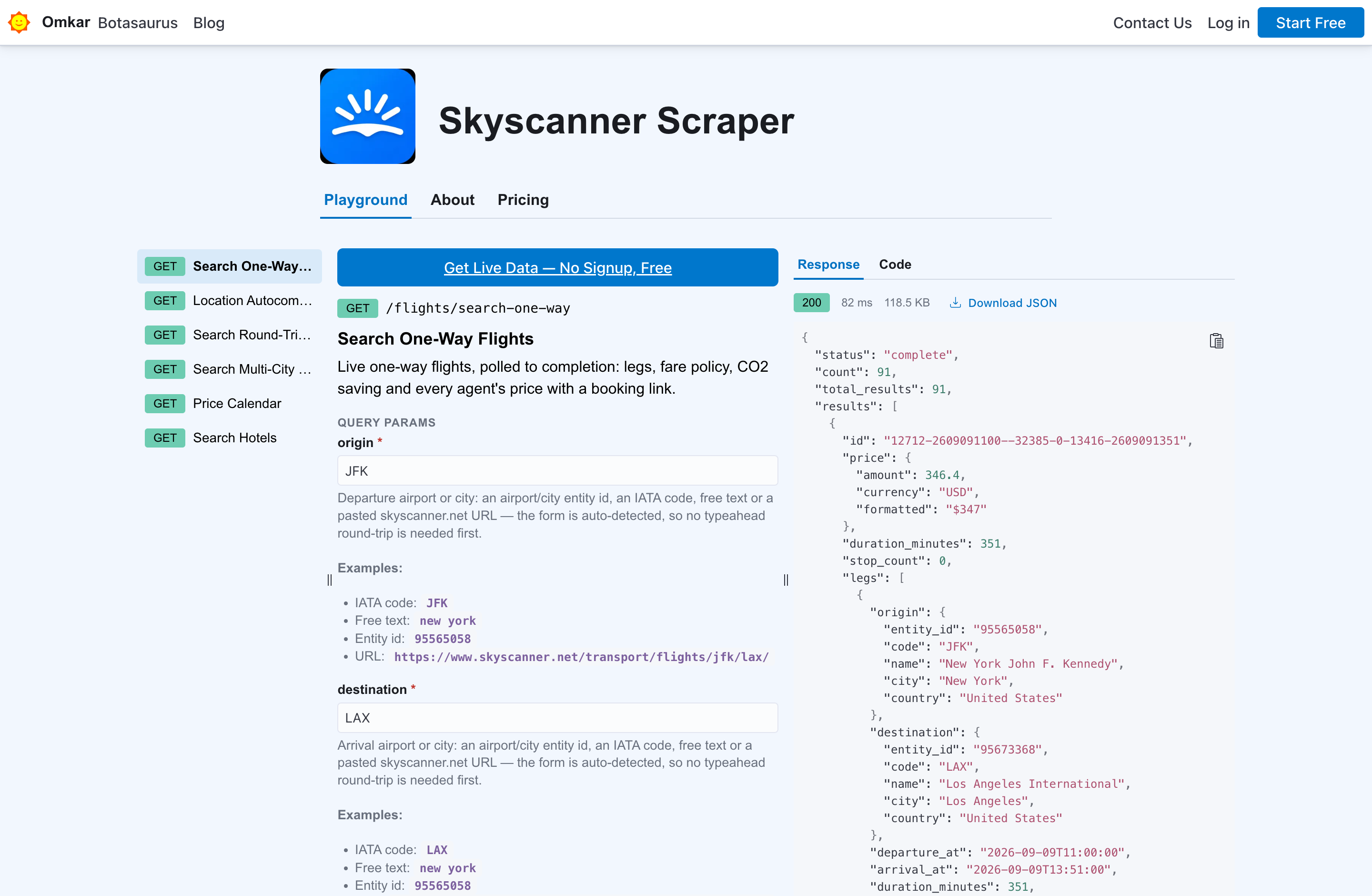
Task: Copy the JSON response with clipboard icon
Action: [1216, 341]
